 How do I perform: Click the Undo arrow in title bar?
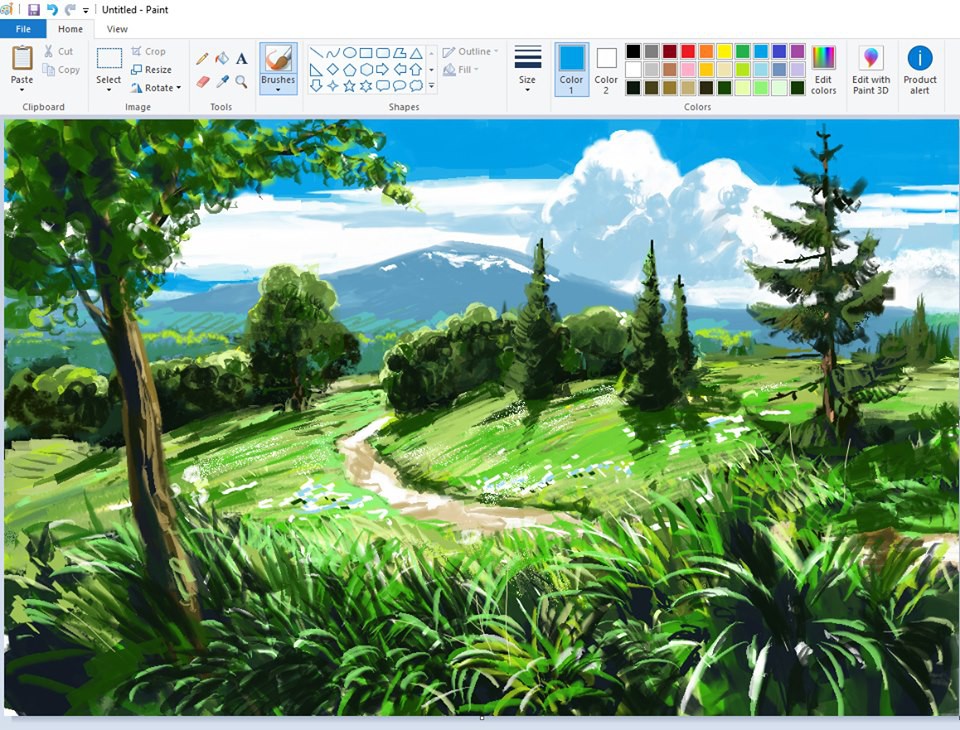pyautogui.click(x=52, y=10)
